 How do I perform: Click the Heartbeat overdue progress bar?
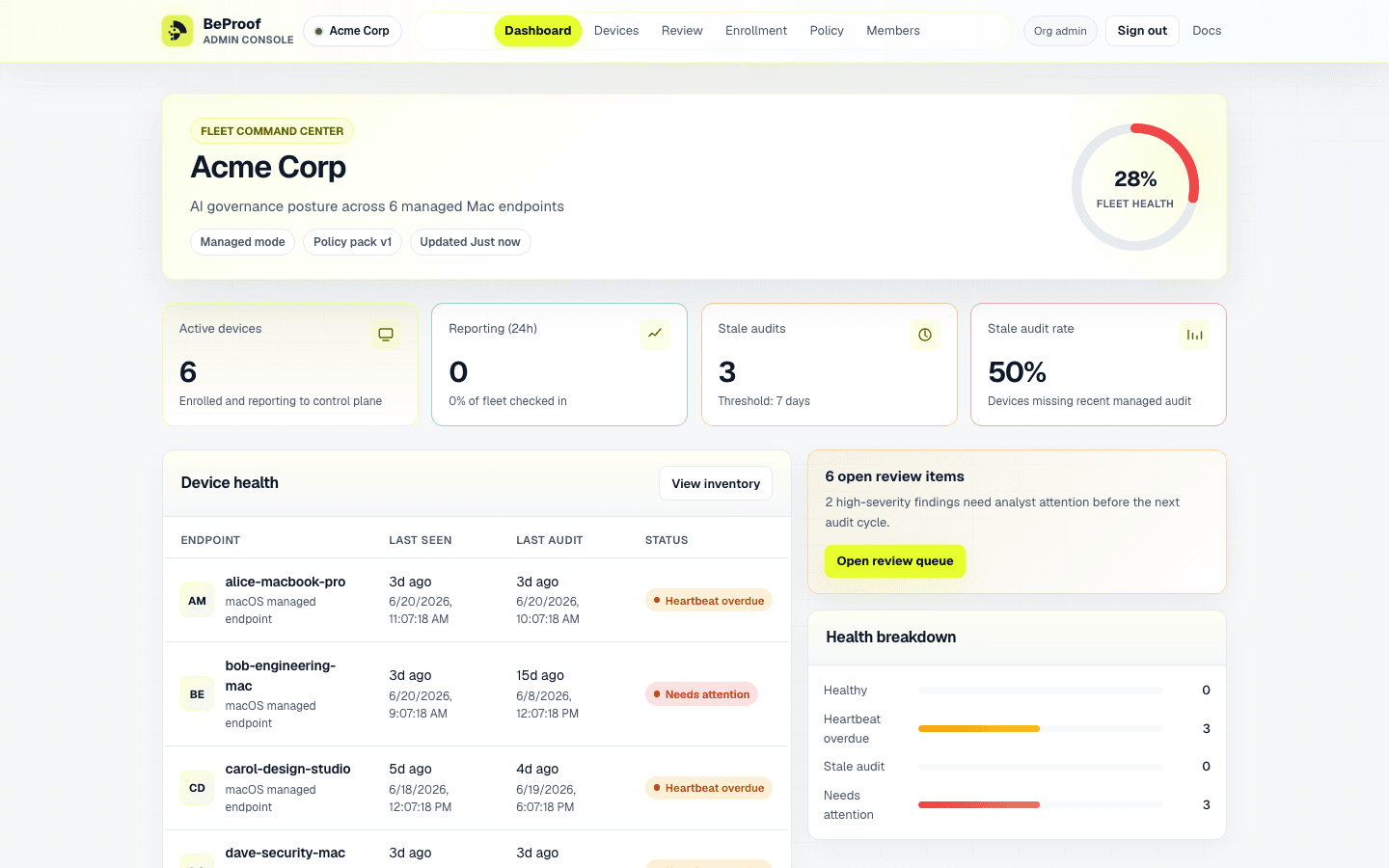point(1040,729)
